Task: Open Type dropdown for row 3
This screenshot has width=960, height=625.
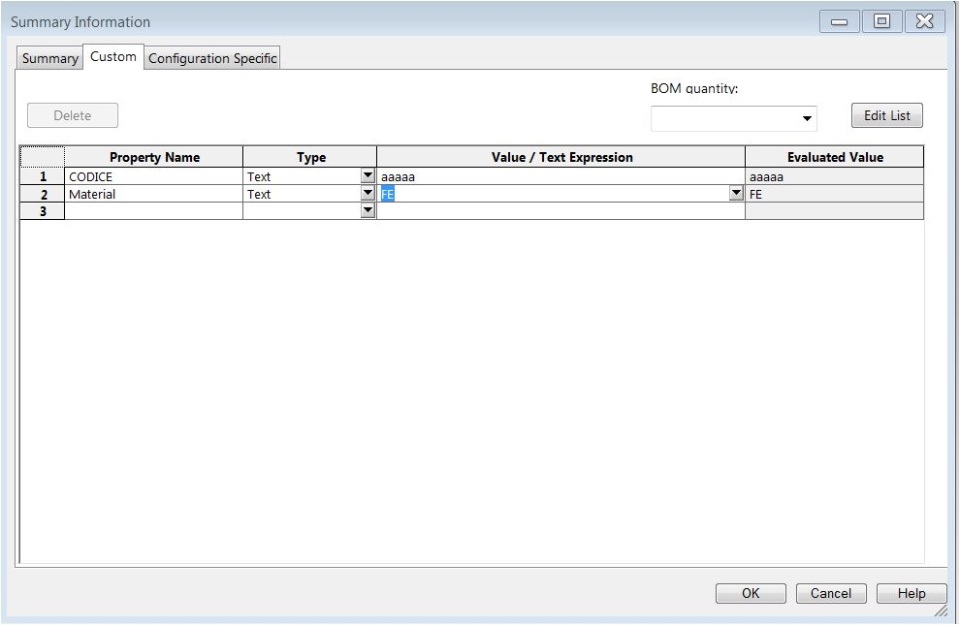Action: (367, 211)
